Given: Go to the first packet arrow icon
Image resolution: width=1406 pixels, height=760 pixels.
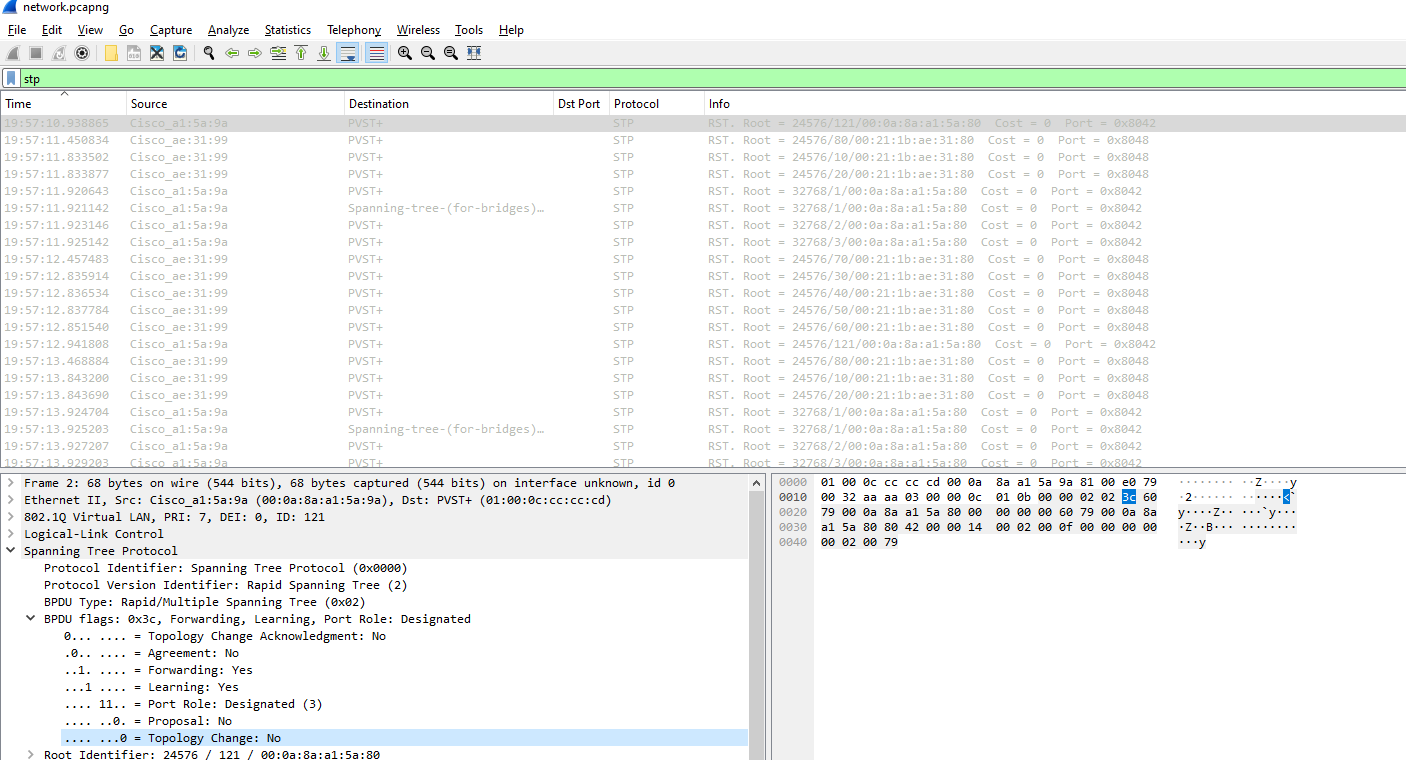Looking at the screenshot, I should 301,53.
